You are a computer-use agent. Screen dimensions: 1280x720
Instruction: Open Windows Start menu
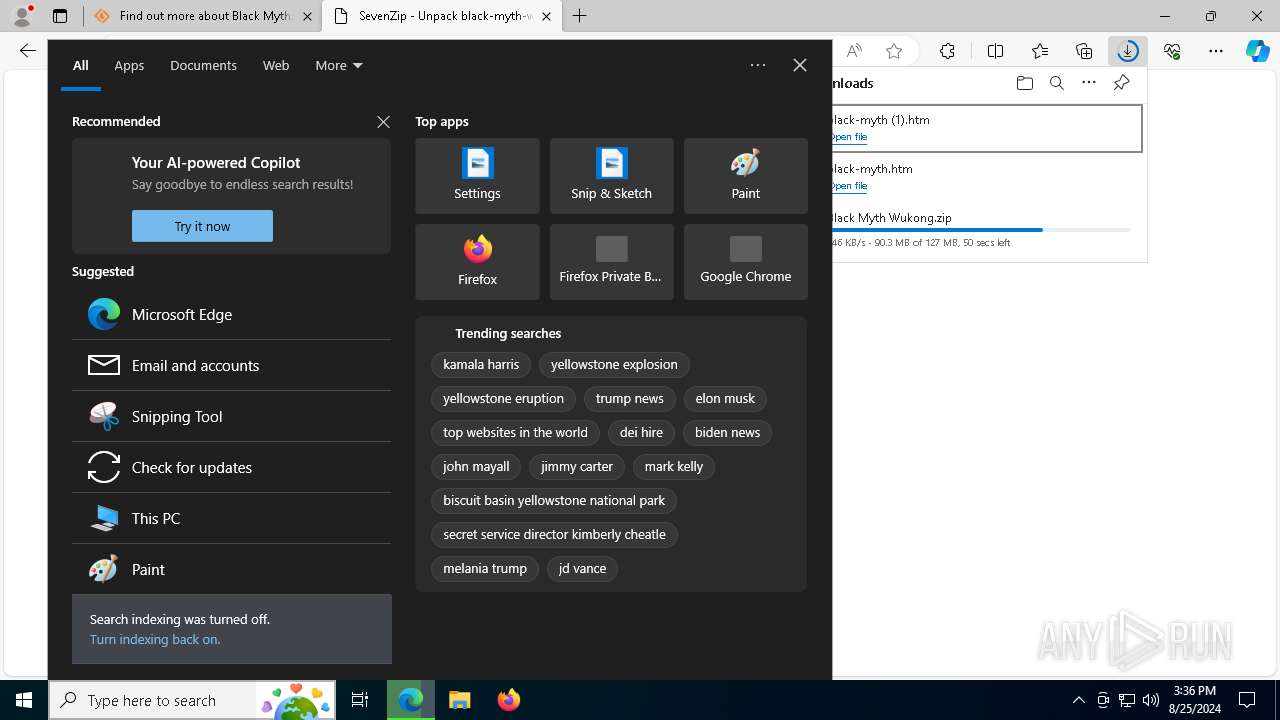[24, 700]
